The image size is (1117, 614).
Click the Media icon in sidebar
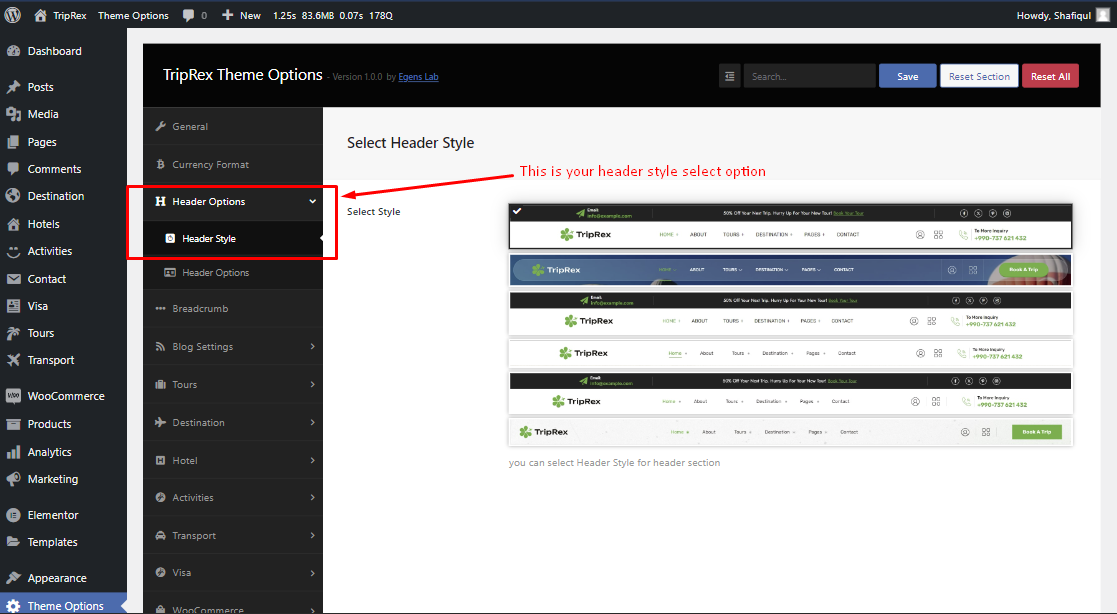pyautogui.click(x=13, y=114)
